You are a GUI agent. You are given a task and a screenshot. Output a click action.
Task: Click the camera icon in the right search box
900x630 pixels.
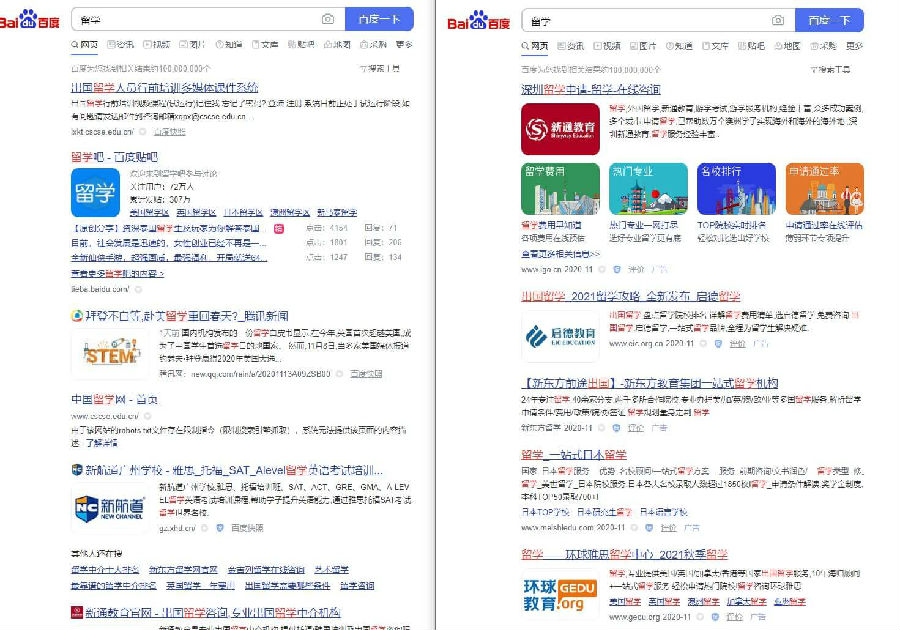point(777,18)
